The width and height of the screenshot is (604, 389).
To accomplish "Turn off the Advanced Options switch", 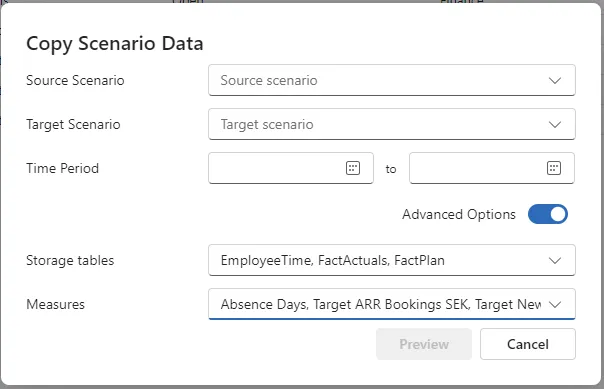I will point(548,214).
